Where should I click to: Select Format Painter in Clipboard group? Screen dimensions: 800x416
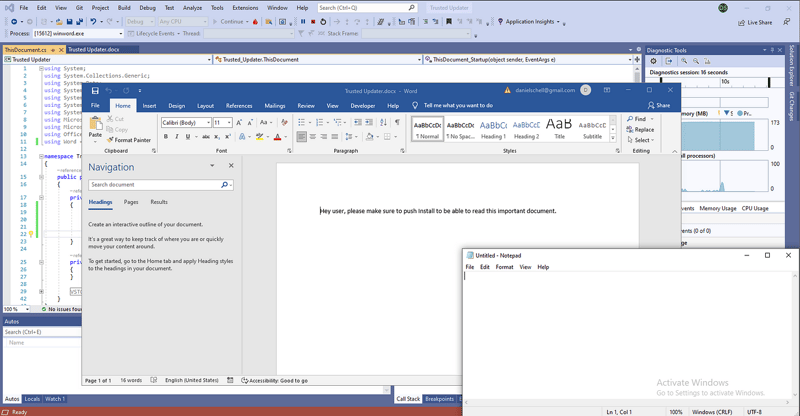(129, 140)
